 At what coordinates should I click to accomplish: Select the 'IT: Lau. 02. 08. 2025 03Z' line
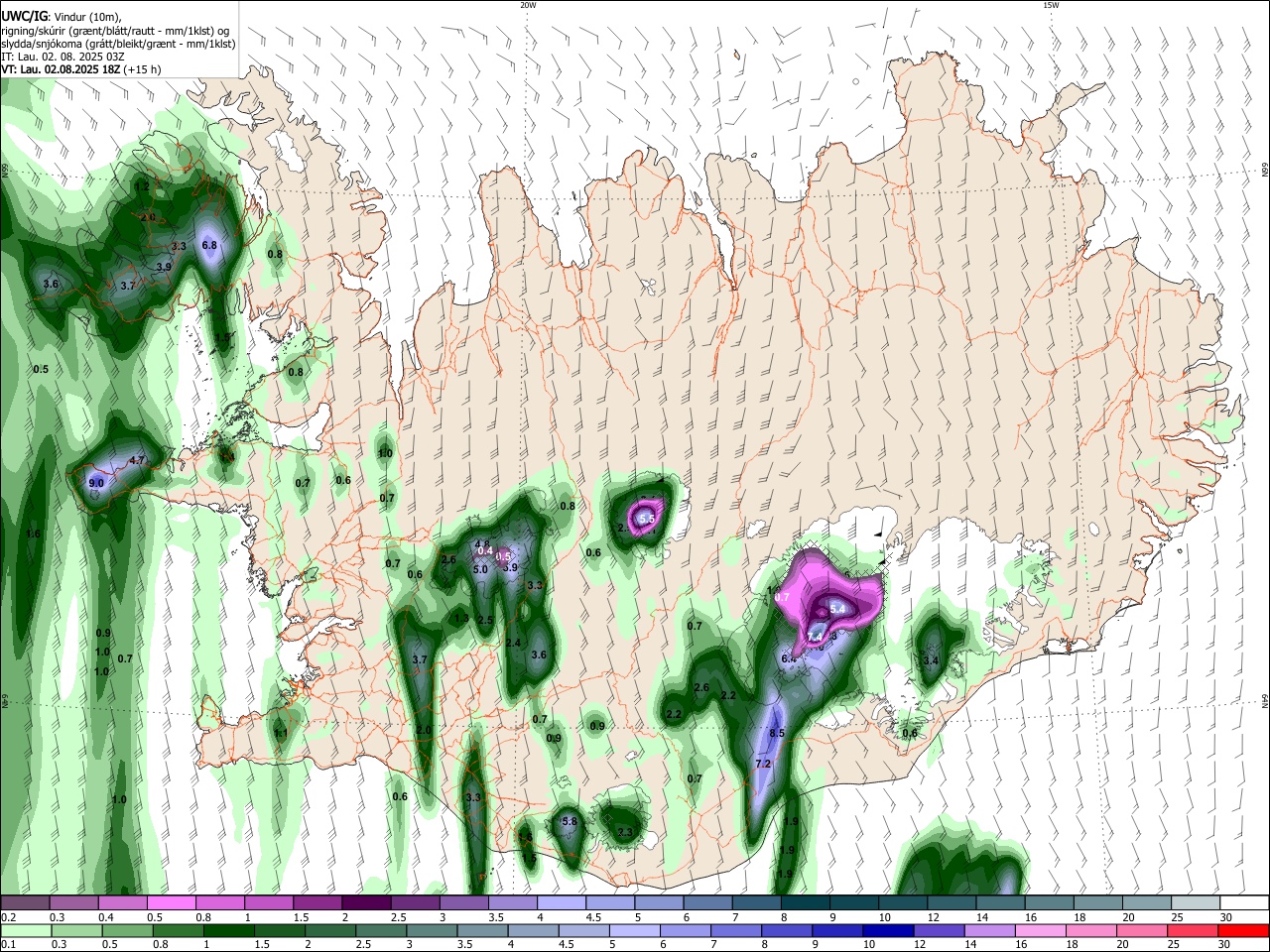tap(63, 57)
